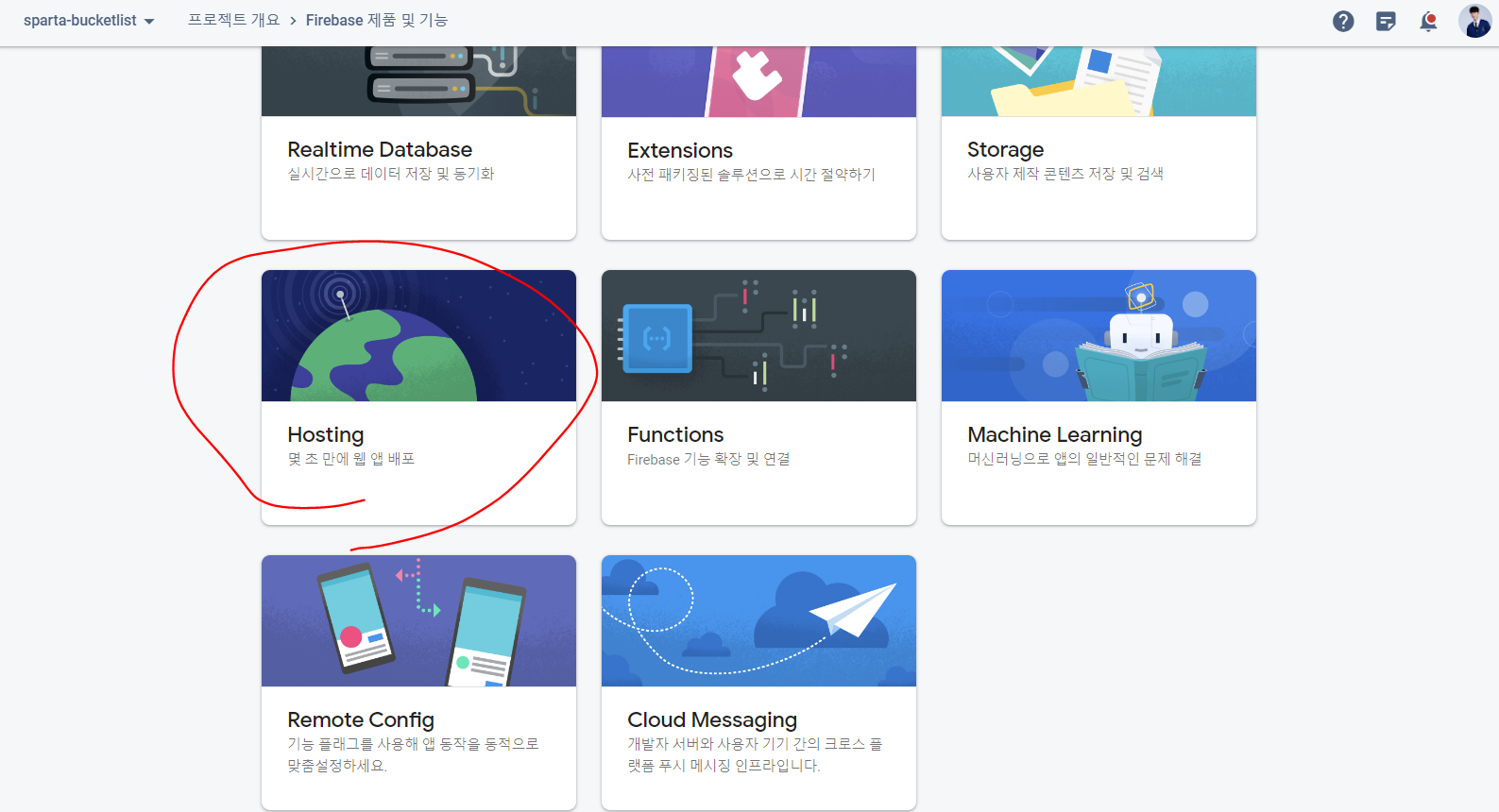This screenshot has width=1499, height=812.
Task: Open the Cloud Messaging card title
Action: (712, 719)
